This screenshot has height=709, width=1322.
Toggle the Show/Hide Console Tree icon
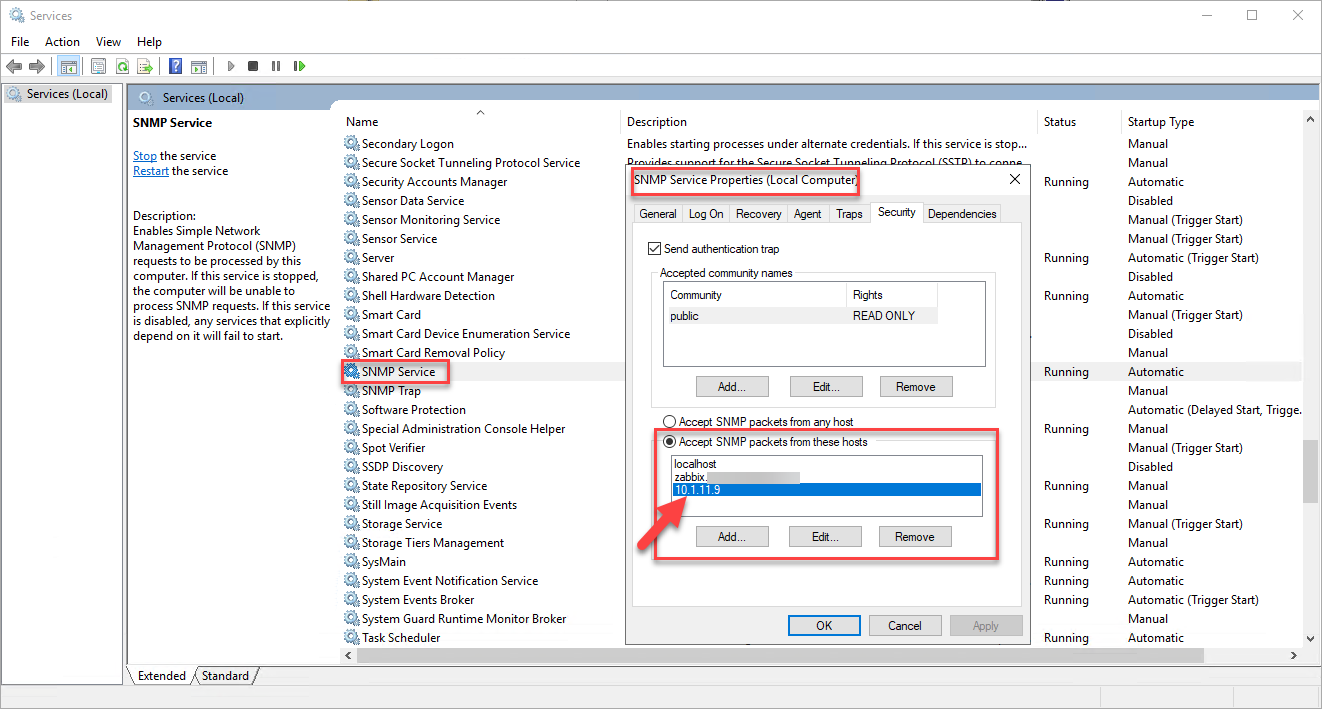pos(69,65)
